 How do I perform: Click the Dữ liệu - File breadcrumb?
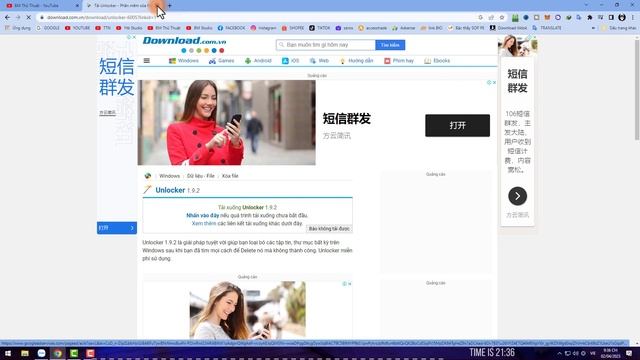(x=201, y=176)
